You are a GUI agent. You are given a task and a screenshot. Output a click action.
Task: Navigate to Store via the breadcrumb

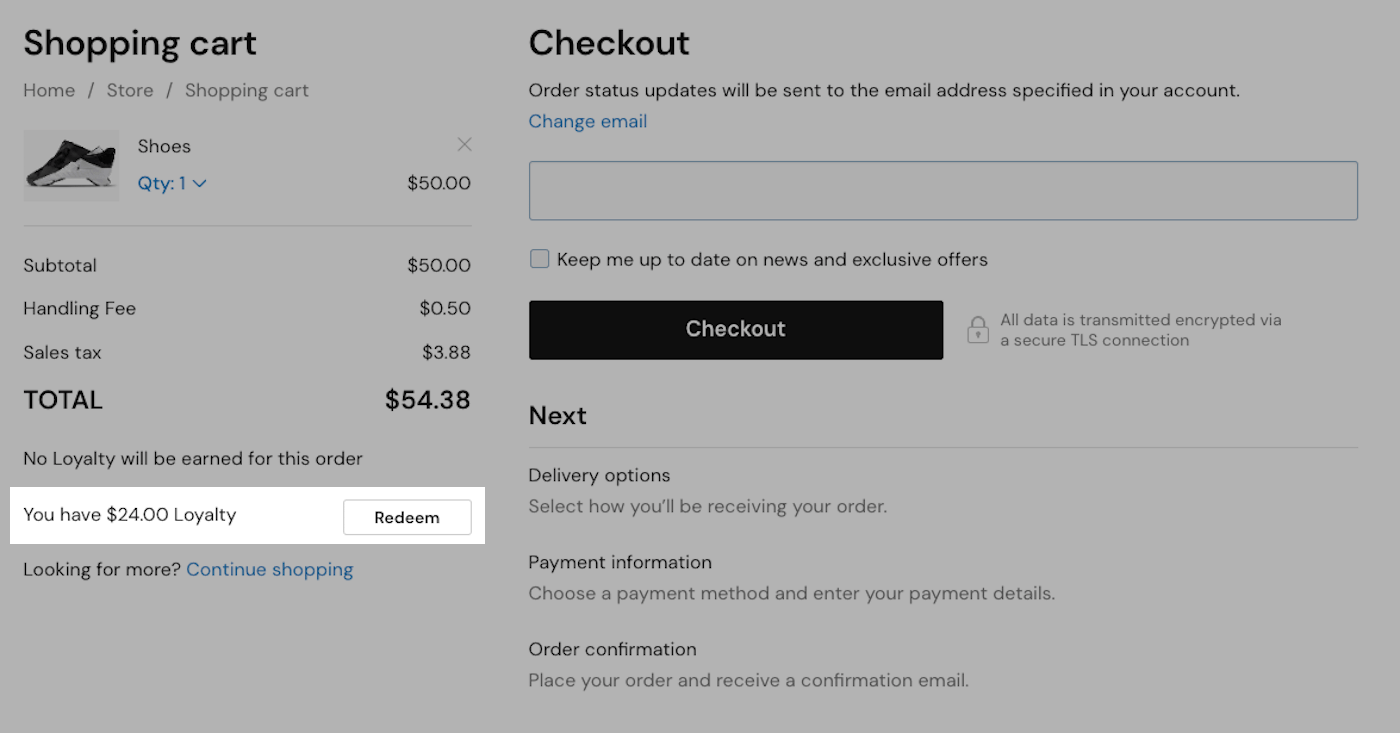[130, 90]
